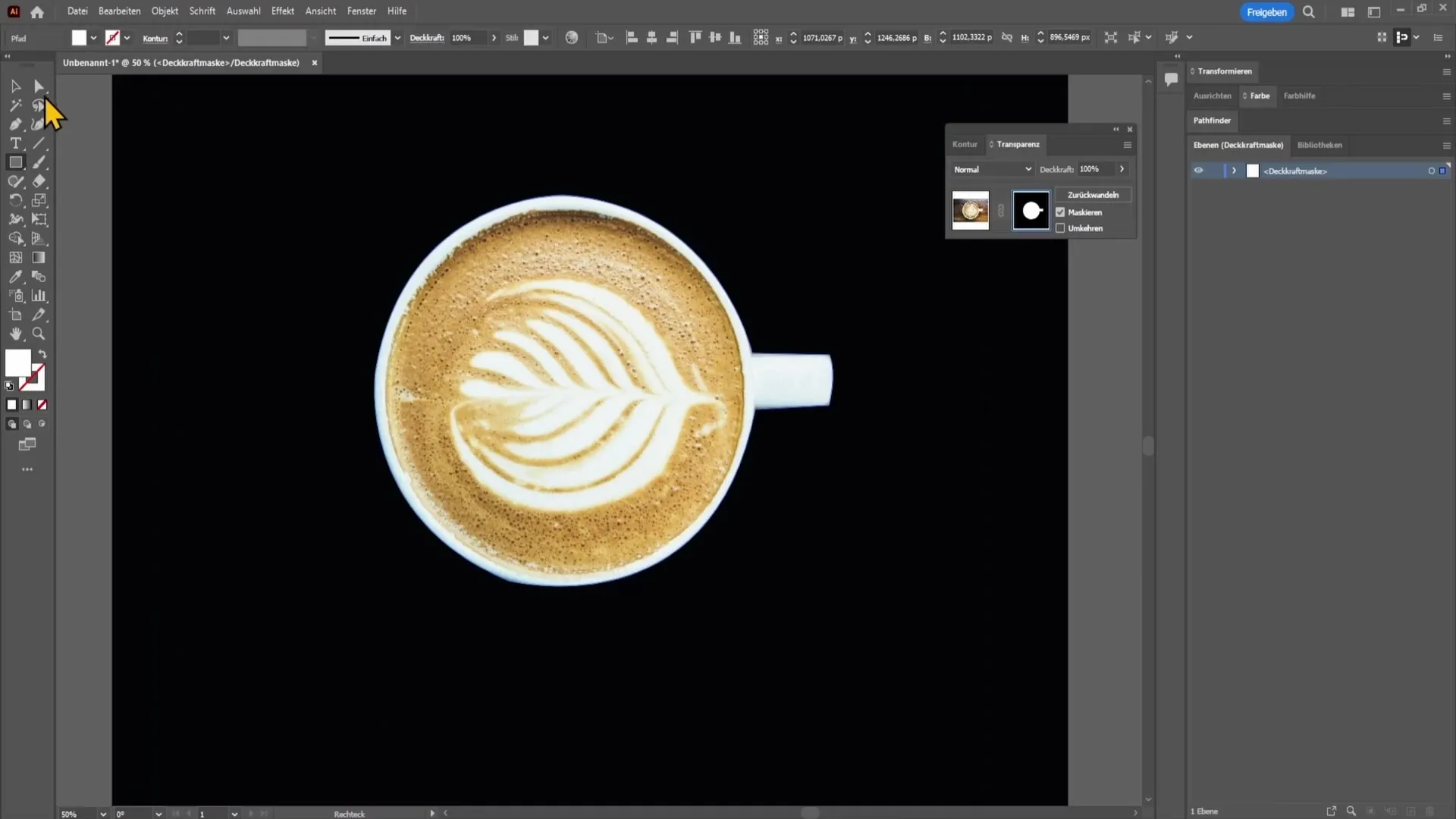Toggle link between artwork and mask thumbnails

[x=1001, y=211]
